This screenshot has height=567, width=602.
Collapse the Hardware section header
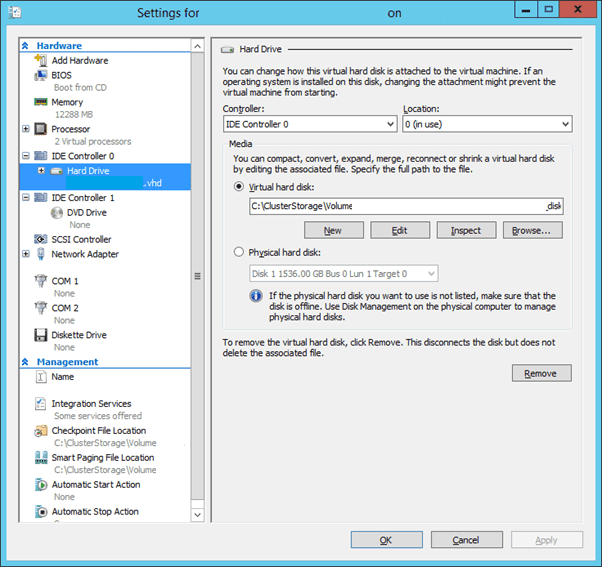25,46
